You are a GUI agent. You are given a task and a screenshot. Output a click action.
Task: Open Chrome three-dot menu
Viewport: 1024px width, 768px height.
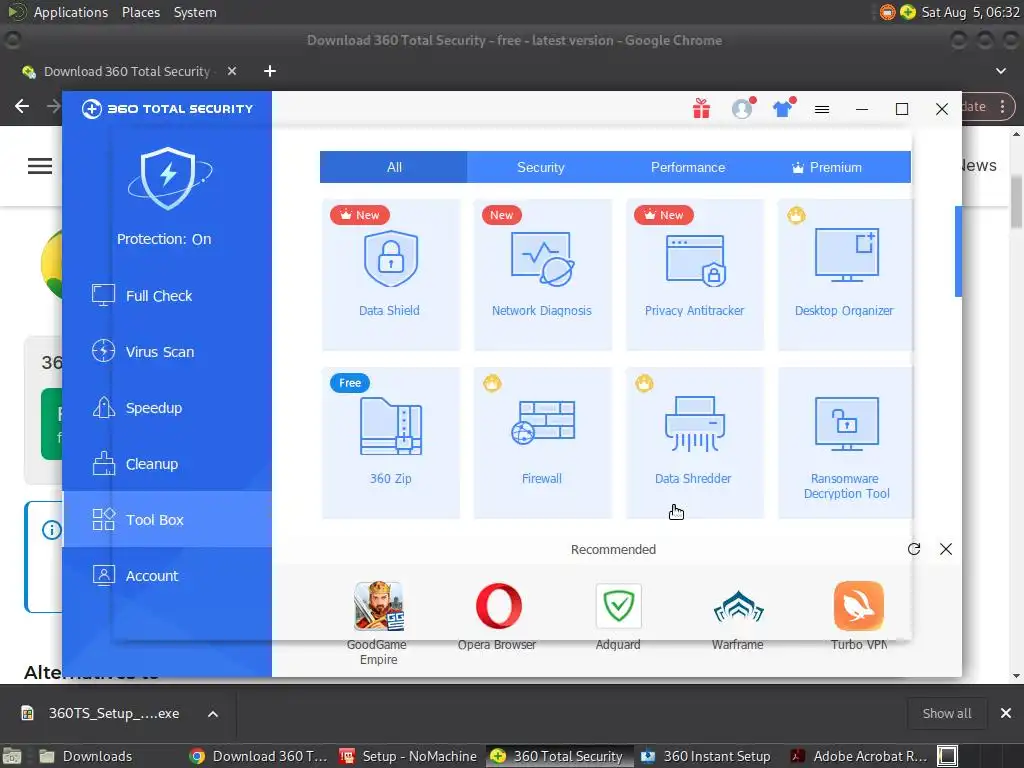pos(1002,106)
